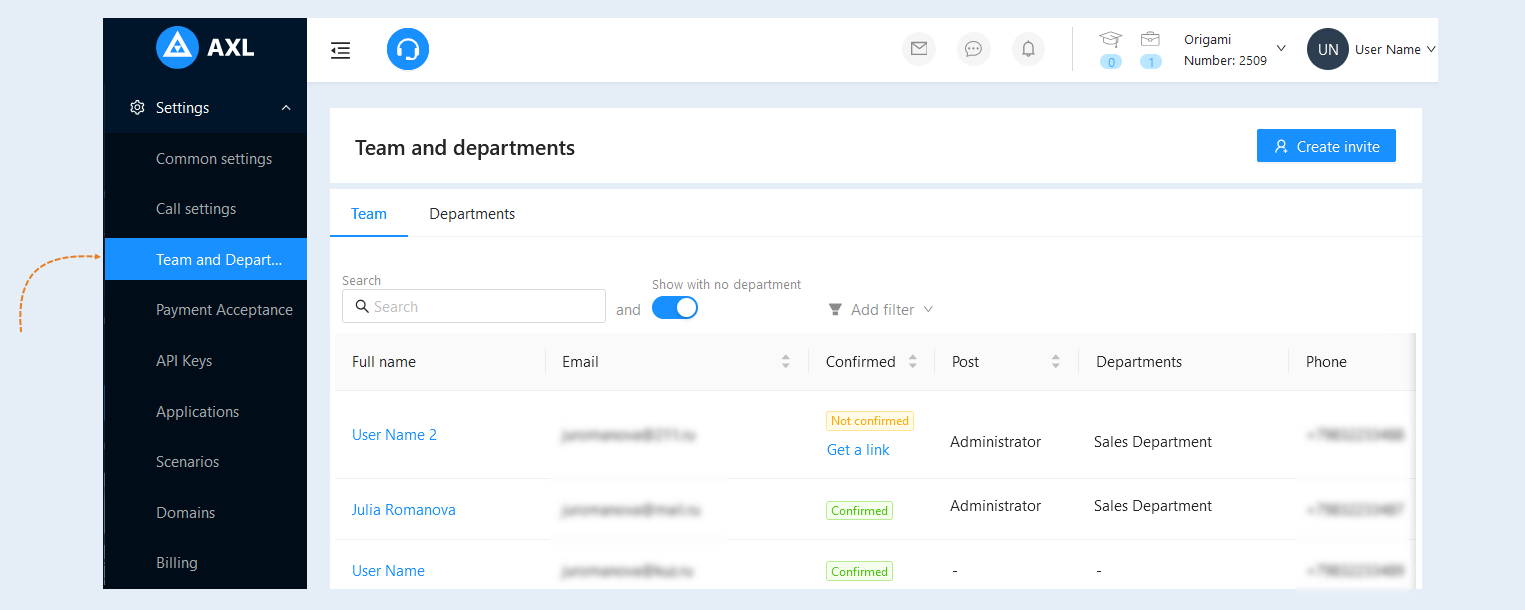
Task: Click the Team and departments page heading
Action: (x=465, y=148)
